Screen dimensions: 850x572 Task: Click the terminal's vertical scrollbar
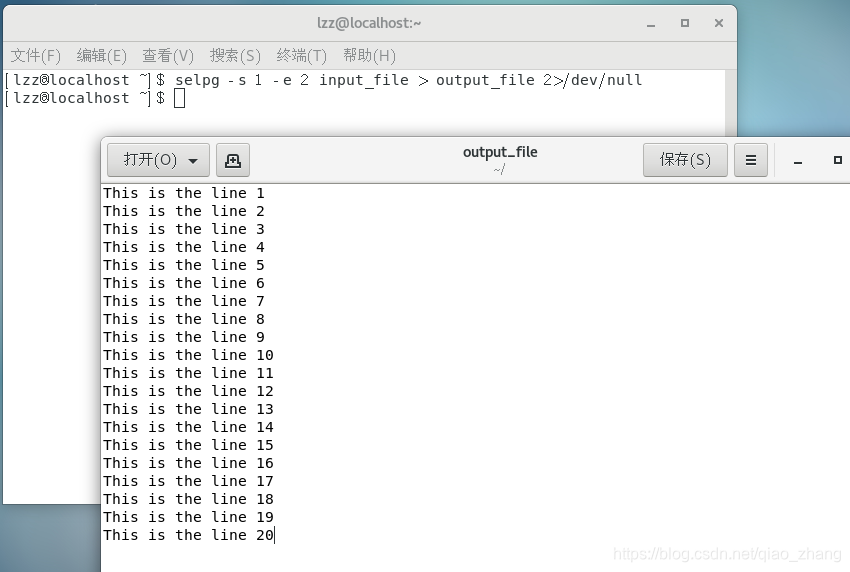[731, 103]
